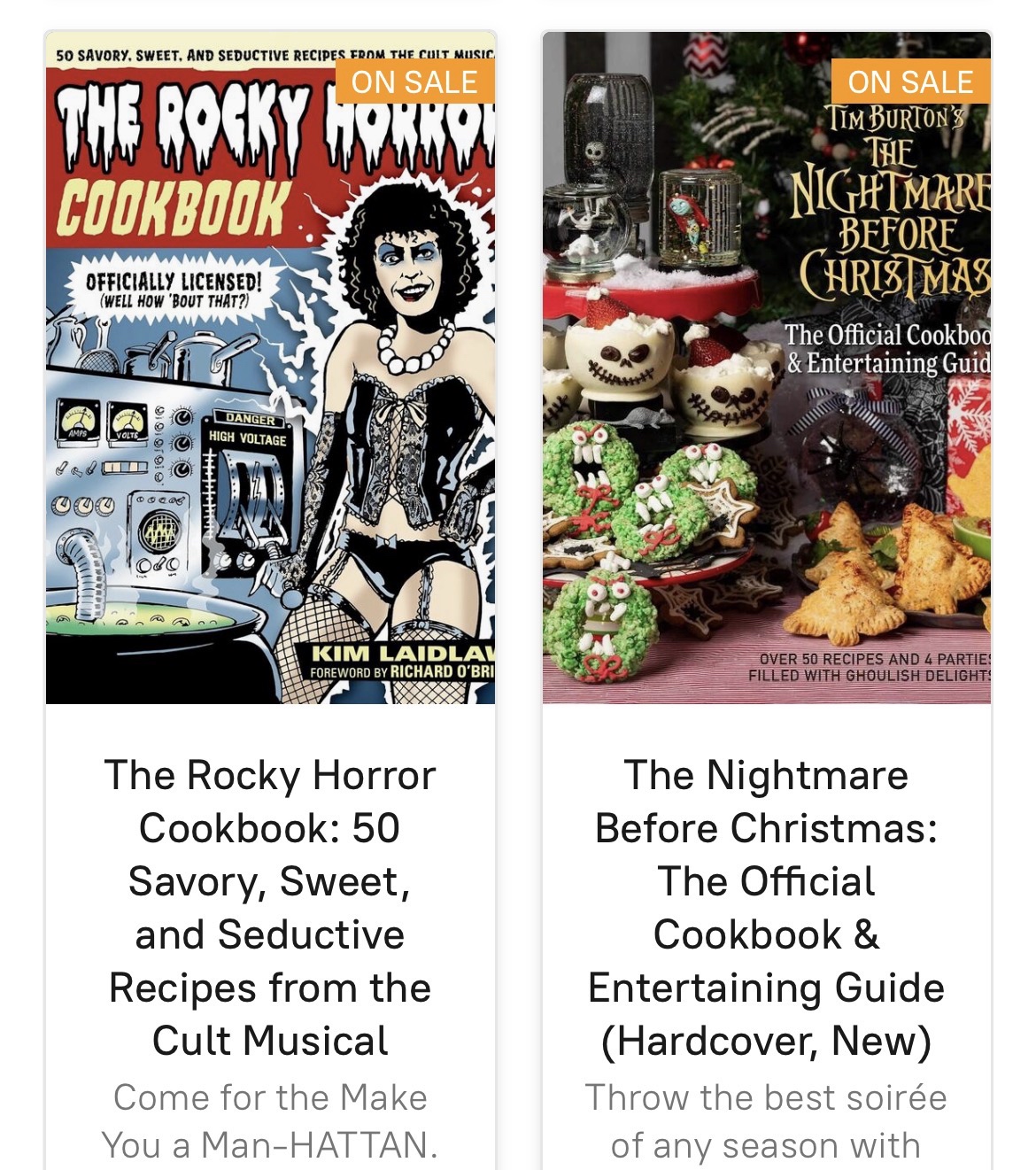The image size is (1036, 1170).
Task: Click the yellow 'Cookbook' word on the Rocky Horror cover
Action: [174, 207]
